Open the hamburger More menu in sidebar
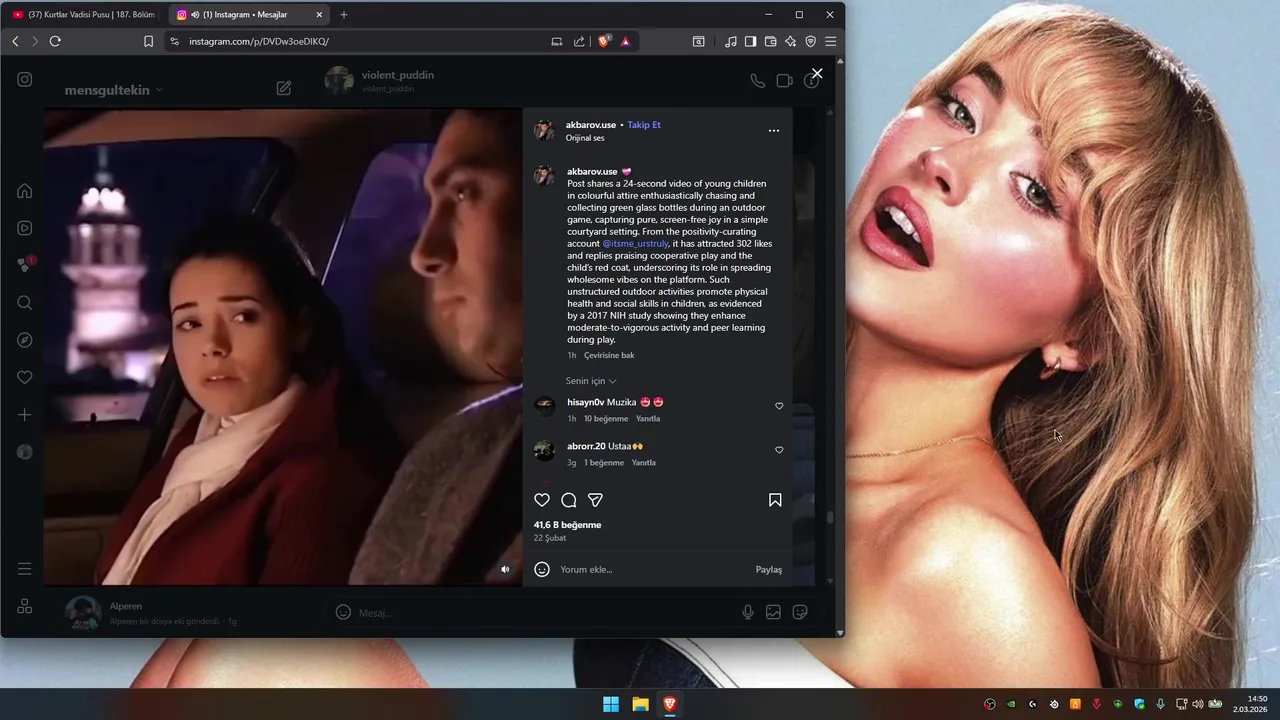Screen dimensions: 1280x720 point(25,569)
